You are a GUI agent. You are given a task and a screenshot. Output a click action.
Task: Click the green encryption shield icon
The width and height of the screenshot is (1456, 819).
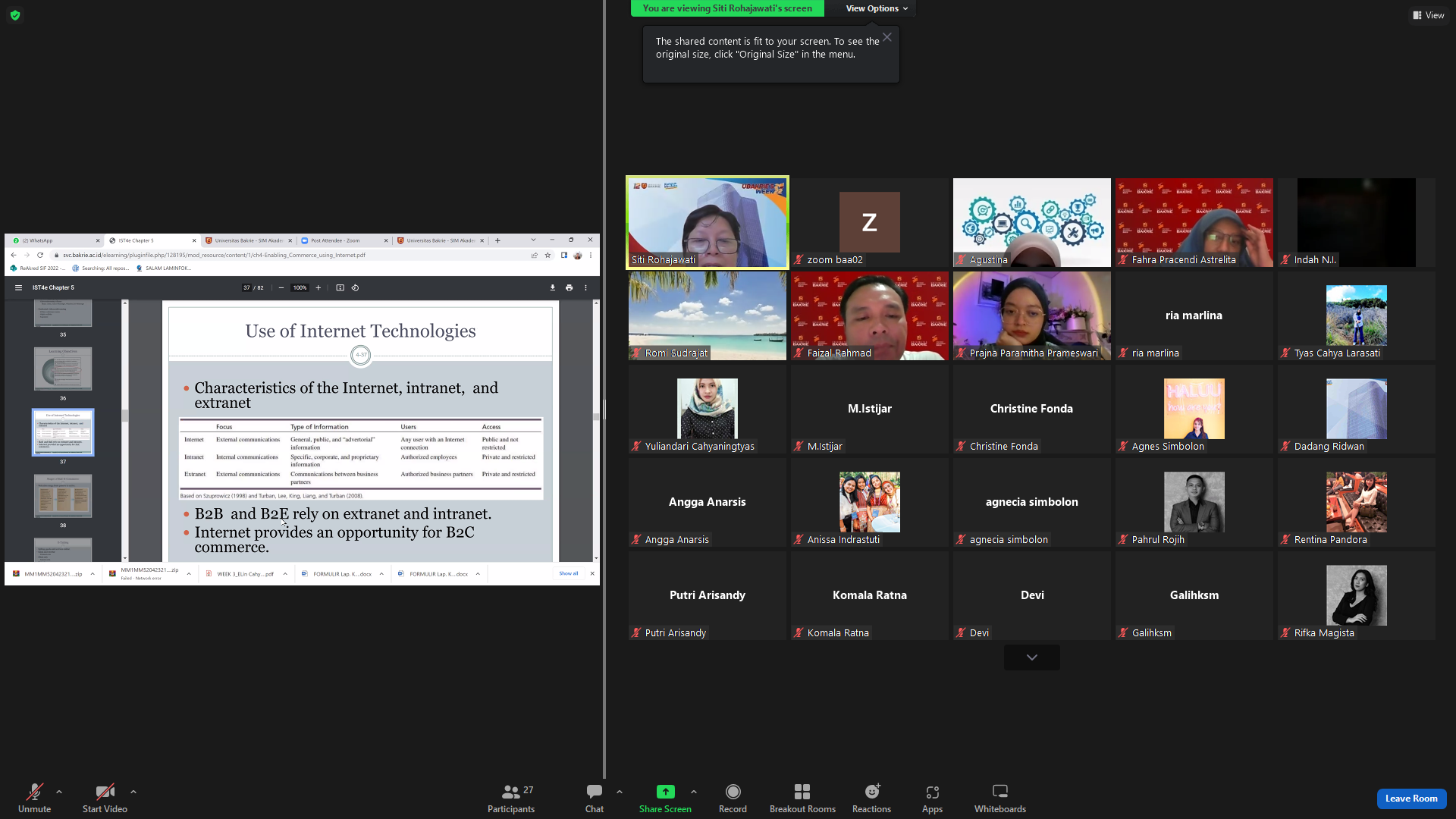click(x=15, y=15)
